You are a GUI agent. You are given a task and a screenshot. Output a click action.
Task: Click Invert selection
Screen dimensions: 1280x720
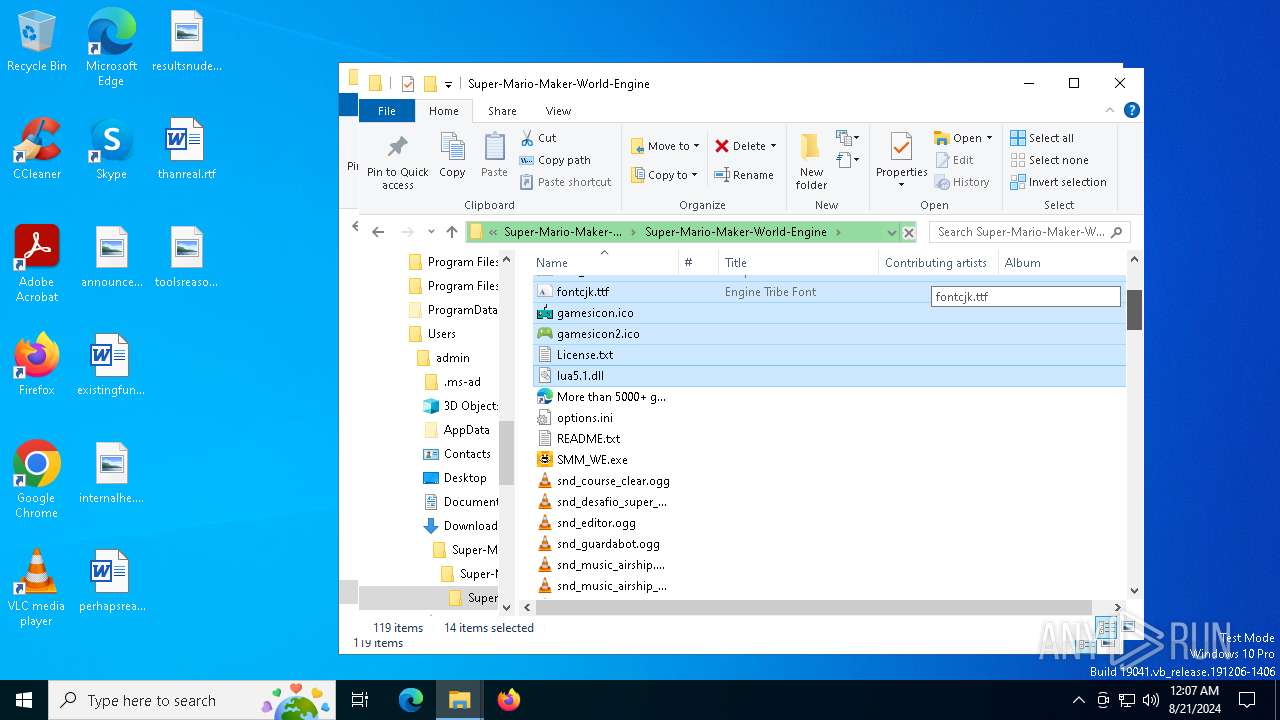pyautogui.click(x=1058, y=182)
